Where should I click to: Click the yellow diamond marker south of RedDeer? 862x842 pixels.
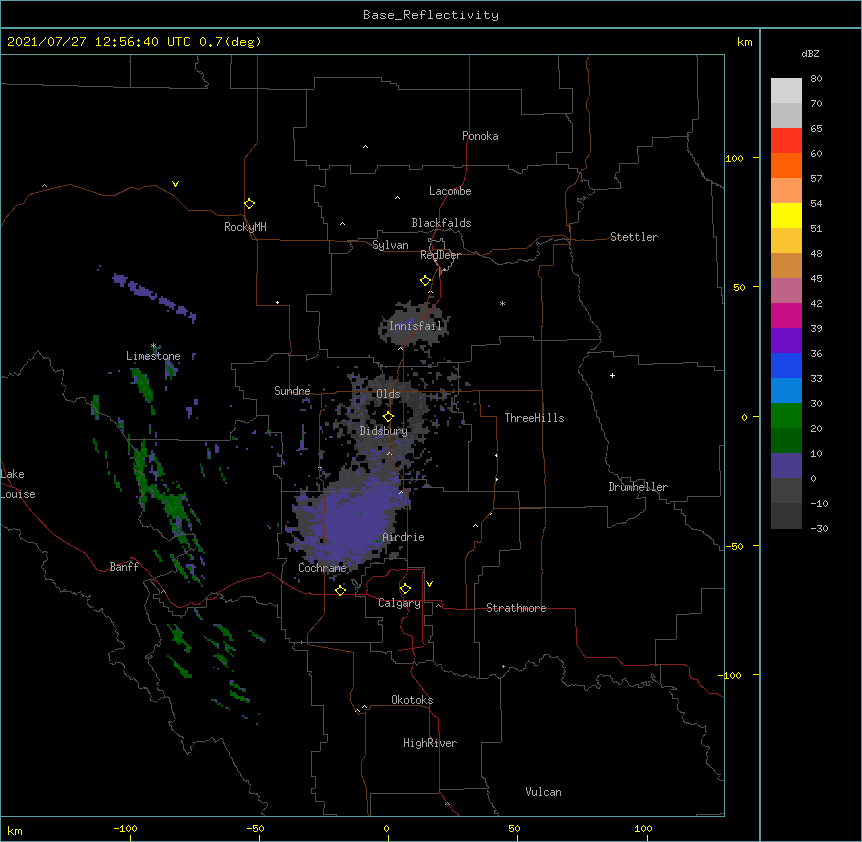426,281
